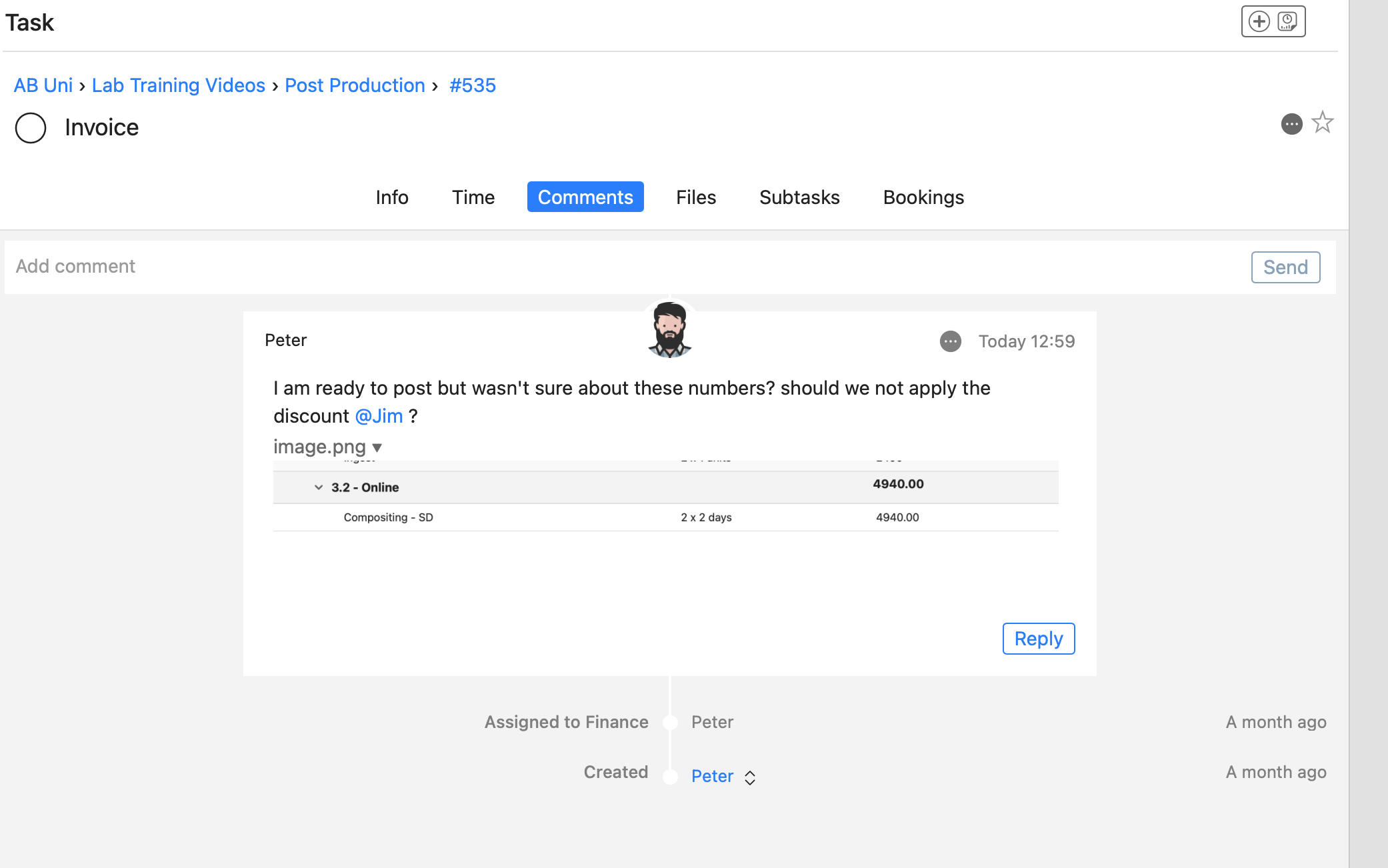Open comment options ellipsis beside Today 12:59
Viewport: 1388px width, 868px height.
pos(950,341)
